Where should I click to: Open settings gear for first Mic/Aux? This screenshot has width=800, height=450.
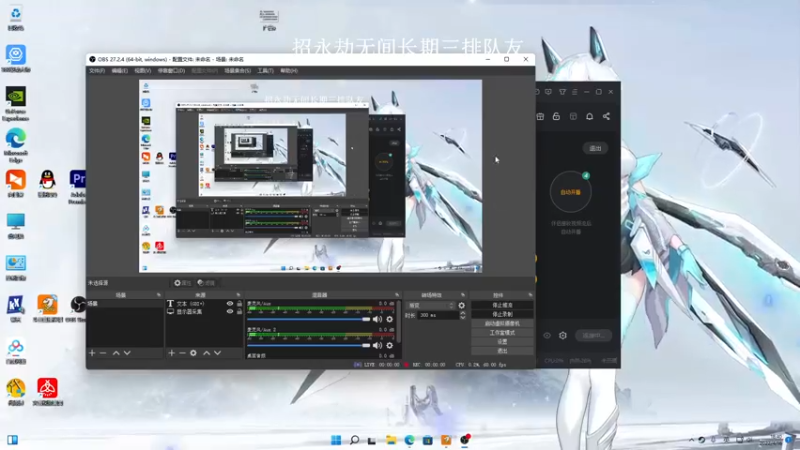390,319
